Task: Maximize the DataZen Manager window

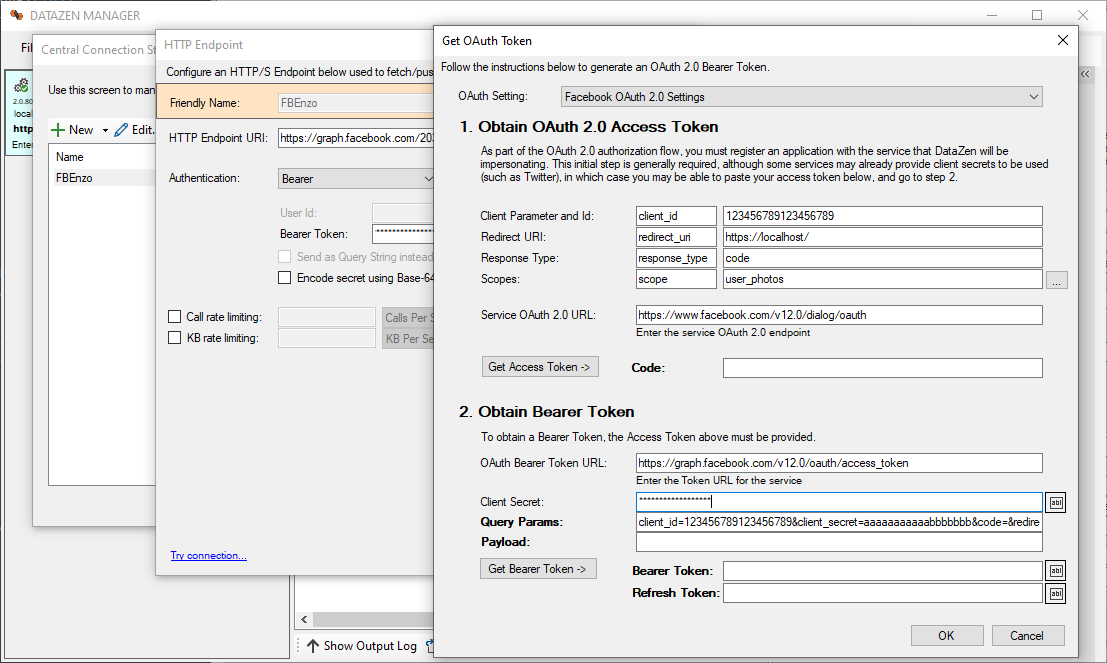Action: pos(1036,15)
